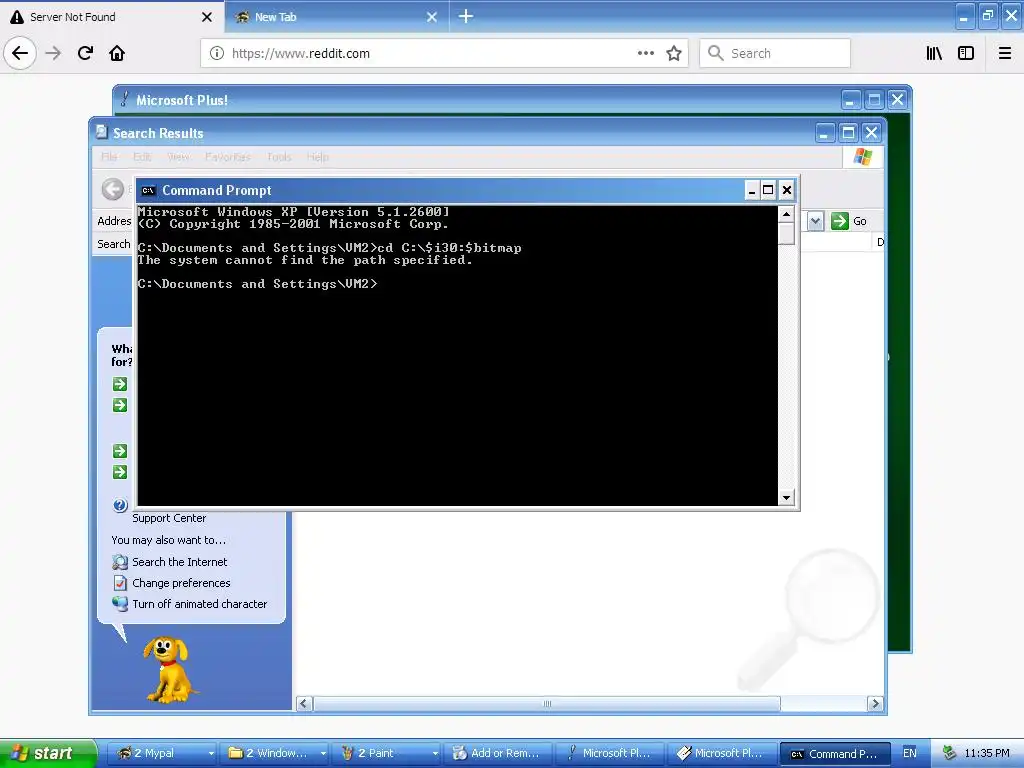Maximize the Command Prompt window
Image resolution: width=1024 pixels, height=768 pixels.
(769, 190)
